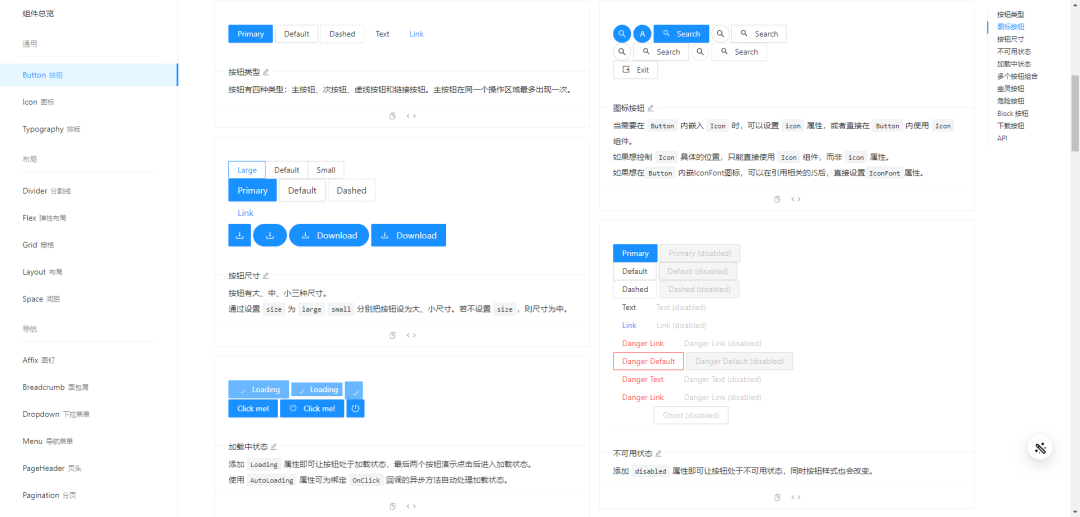This screenshot has width=1080, height=517.
Task: Select the Small size radio option
Action: (326, 170)
